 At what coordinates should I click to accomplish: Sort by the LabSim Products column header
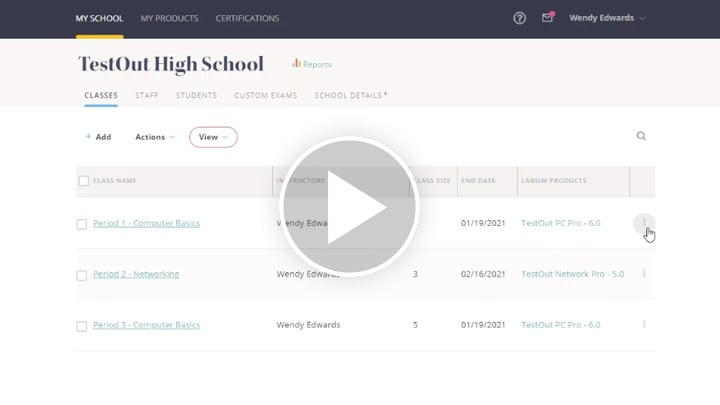[554, 180]
